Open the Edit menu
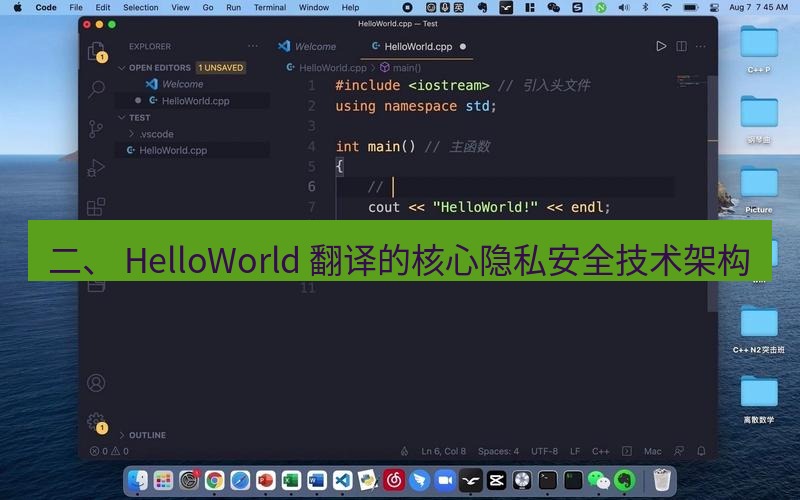Screen dimensions: 800x500 click(103, 8)
